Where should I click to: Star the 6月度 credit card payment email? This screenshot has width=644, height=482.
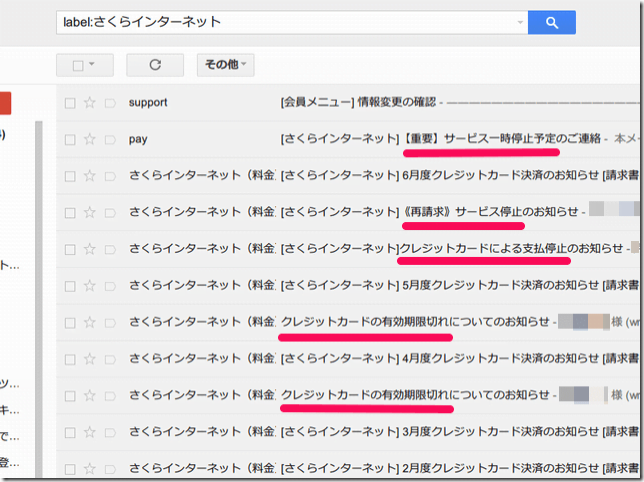click(89, 176)
